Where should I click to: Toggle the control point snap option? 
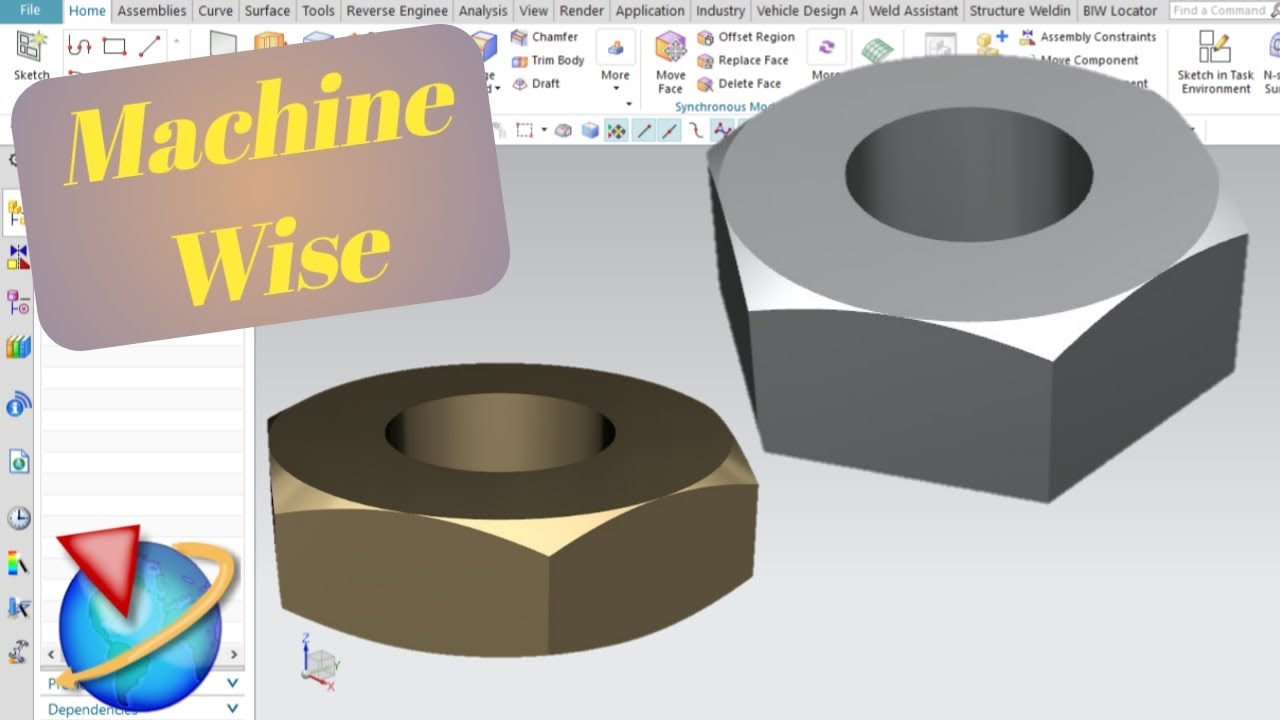[x=720, y=131]
